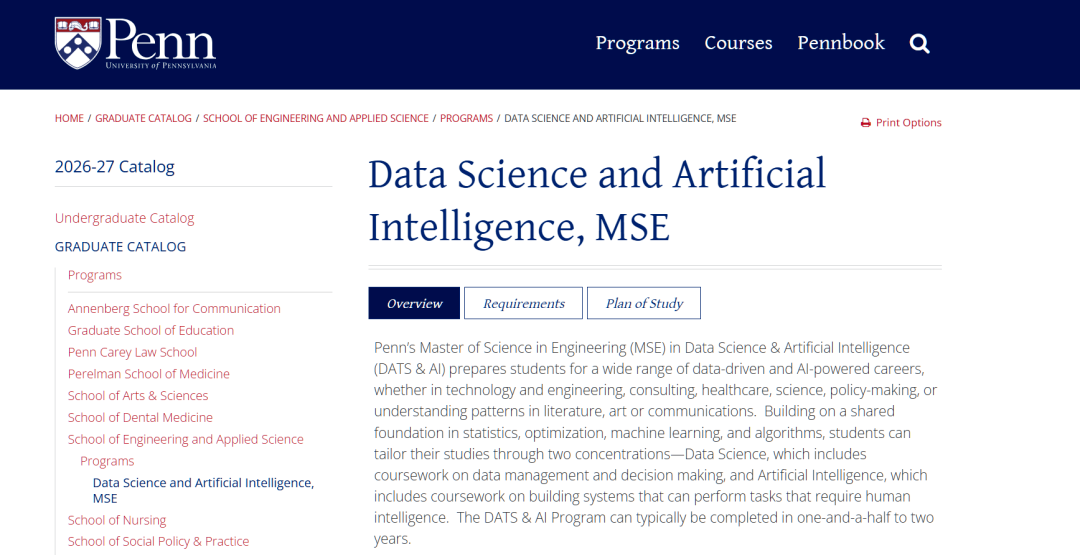Open the Programs navigation menu
Screen dimensions: 1080x555
(x=637, y=43)
